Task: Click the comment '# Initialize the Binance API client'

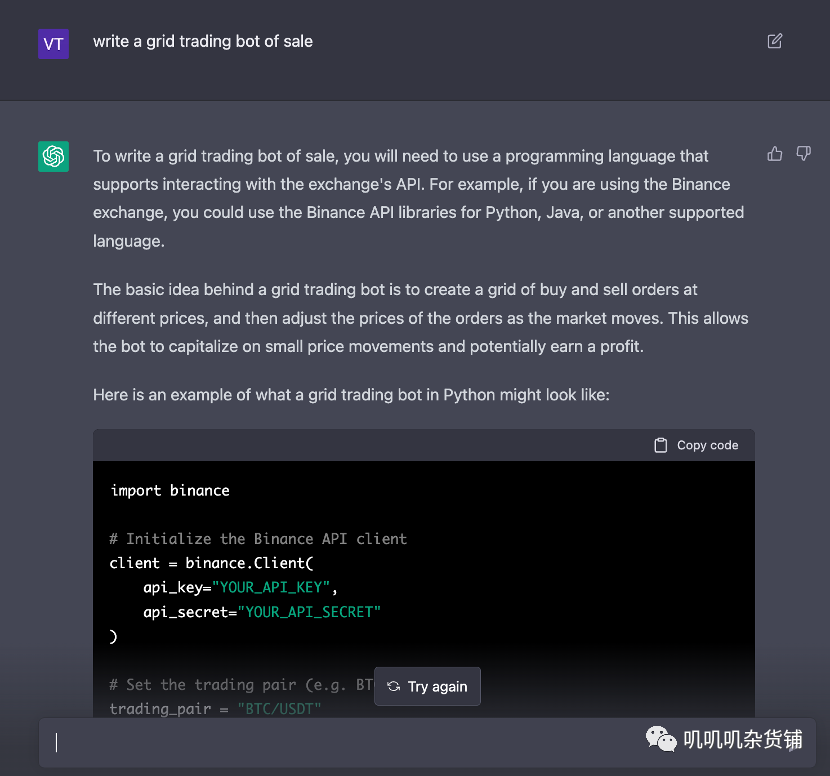Action: point(258,539)
